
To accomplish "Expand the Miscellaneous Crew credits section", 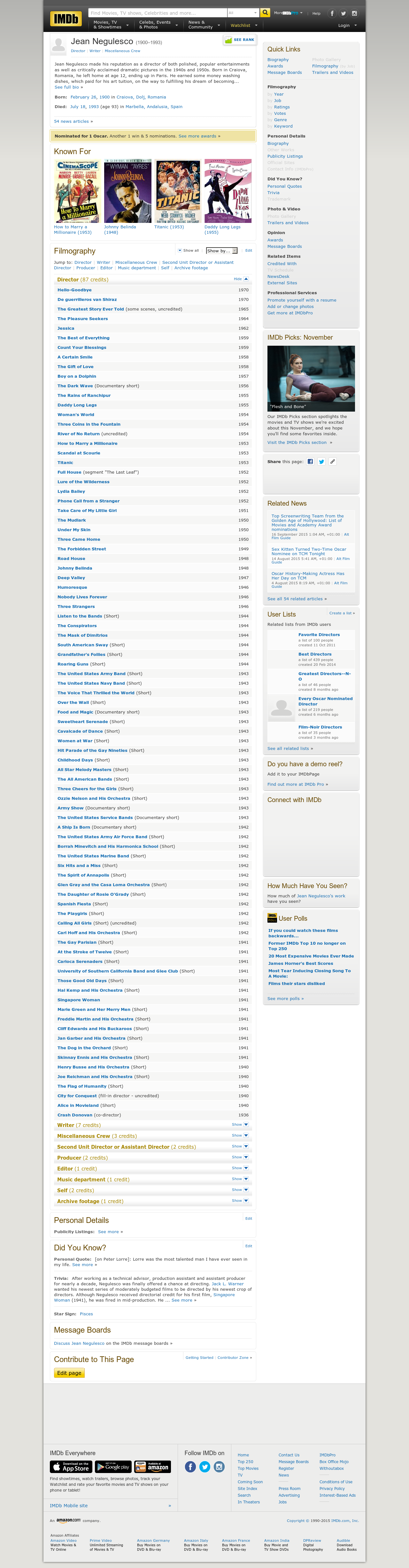I will (240, 1136).
